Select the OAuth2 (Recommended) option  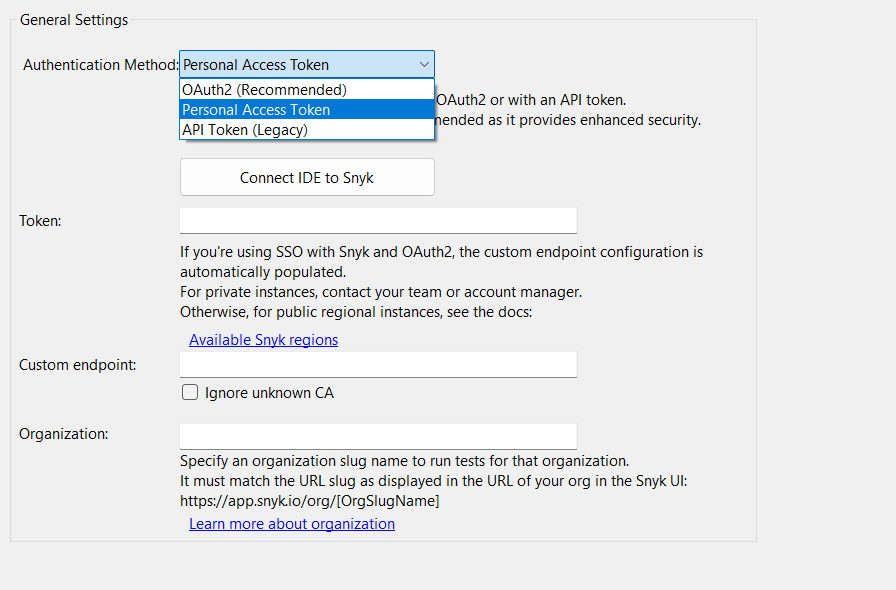pos(264,90)
